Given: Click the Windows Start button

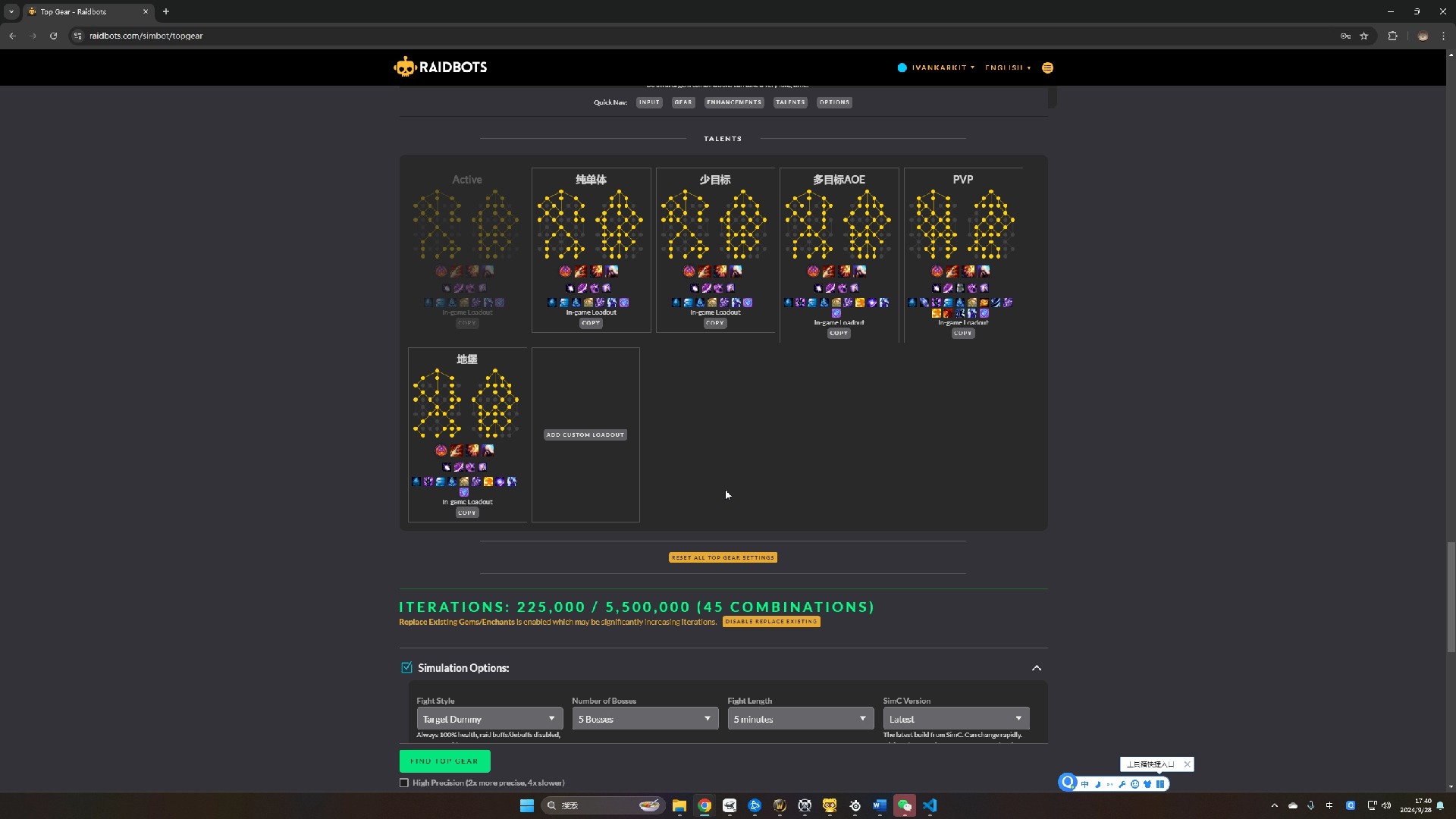Looking at the screenshot, I should click(527, 805).
